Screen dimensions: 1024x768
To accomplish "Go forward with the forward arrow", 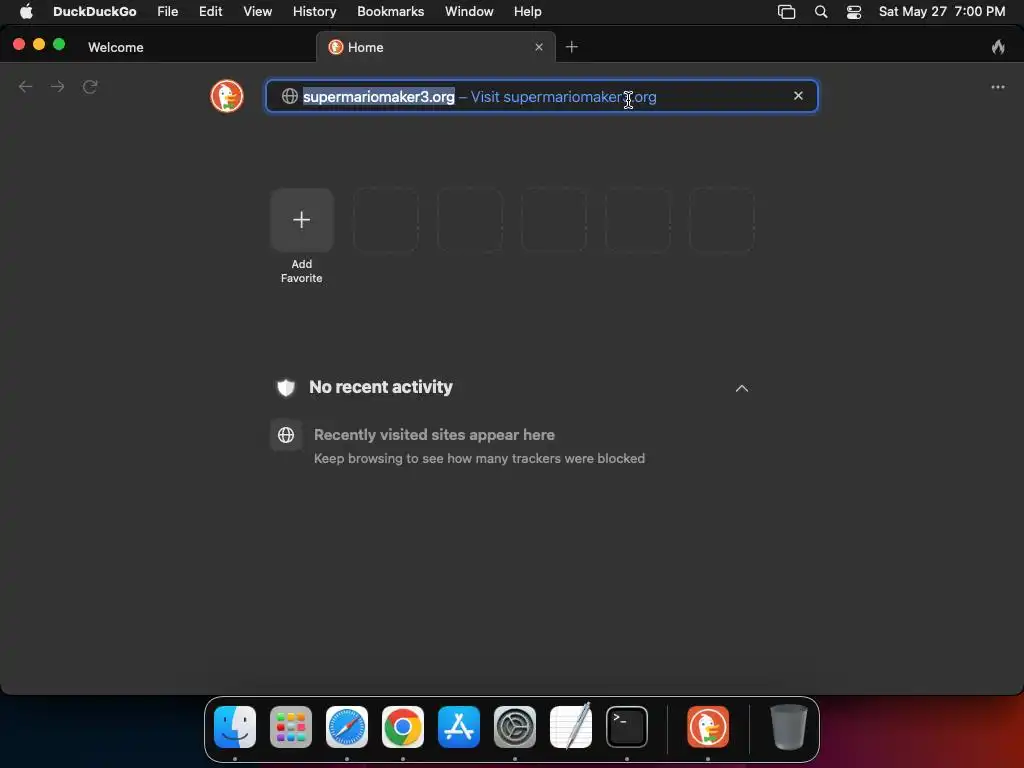I will [57, 87].
